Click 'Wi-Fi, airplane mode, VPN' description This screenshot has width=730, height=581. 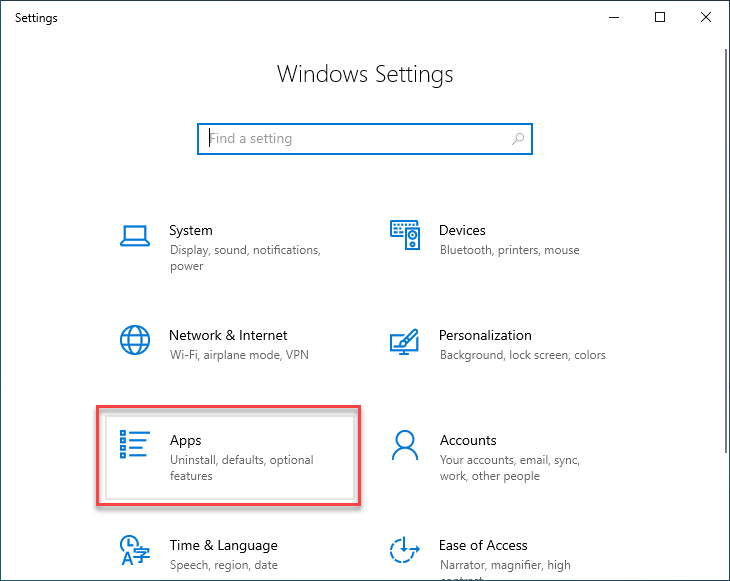pos(239,355)
